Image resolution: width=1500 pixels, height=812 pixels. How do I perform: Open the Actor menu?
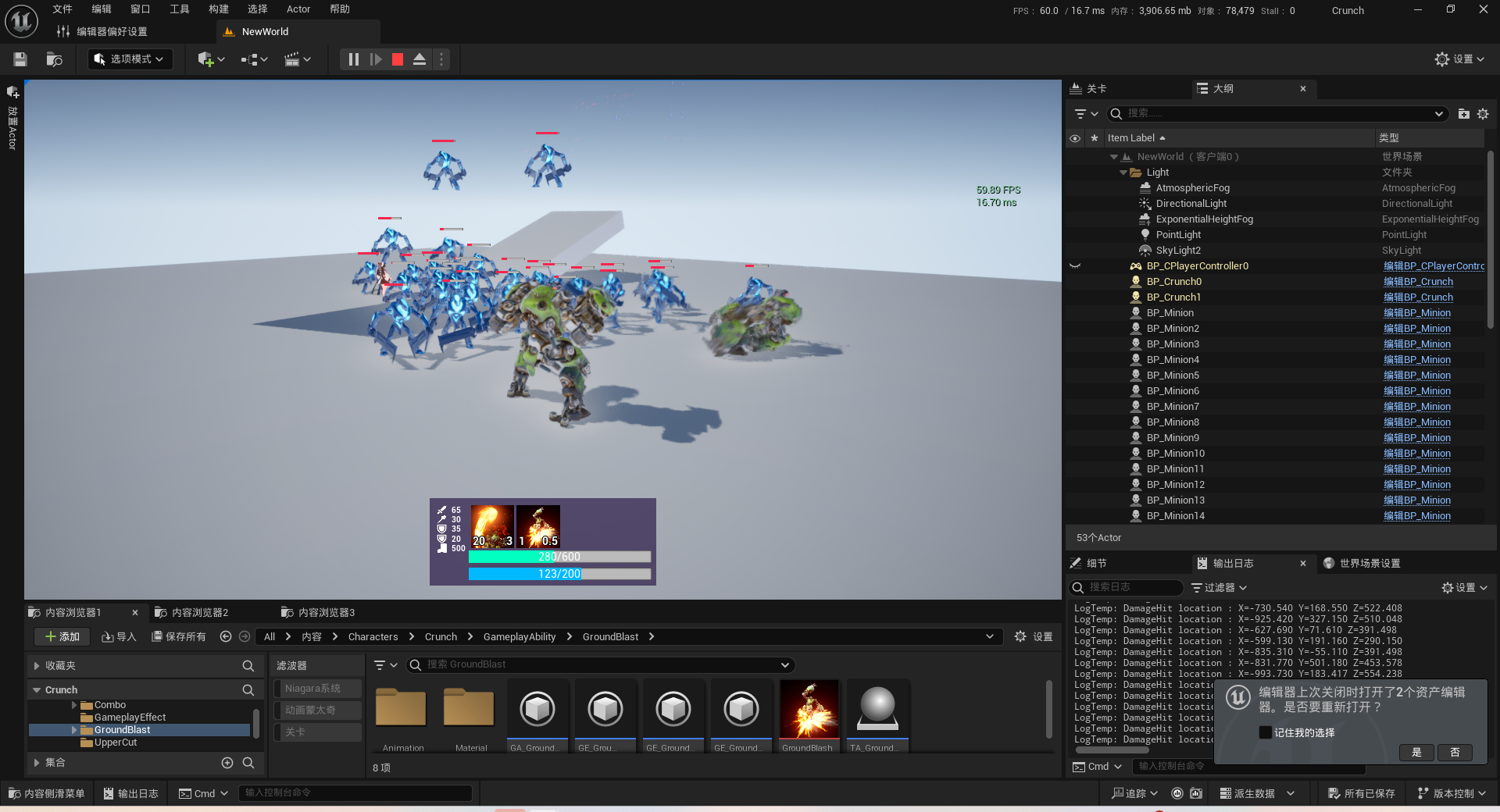[x=298, y=9]
